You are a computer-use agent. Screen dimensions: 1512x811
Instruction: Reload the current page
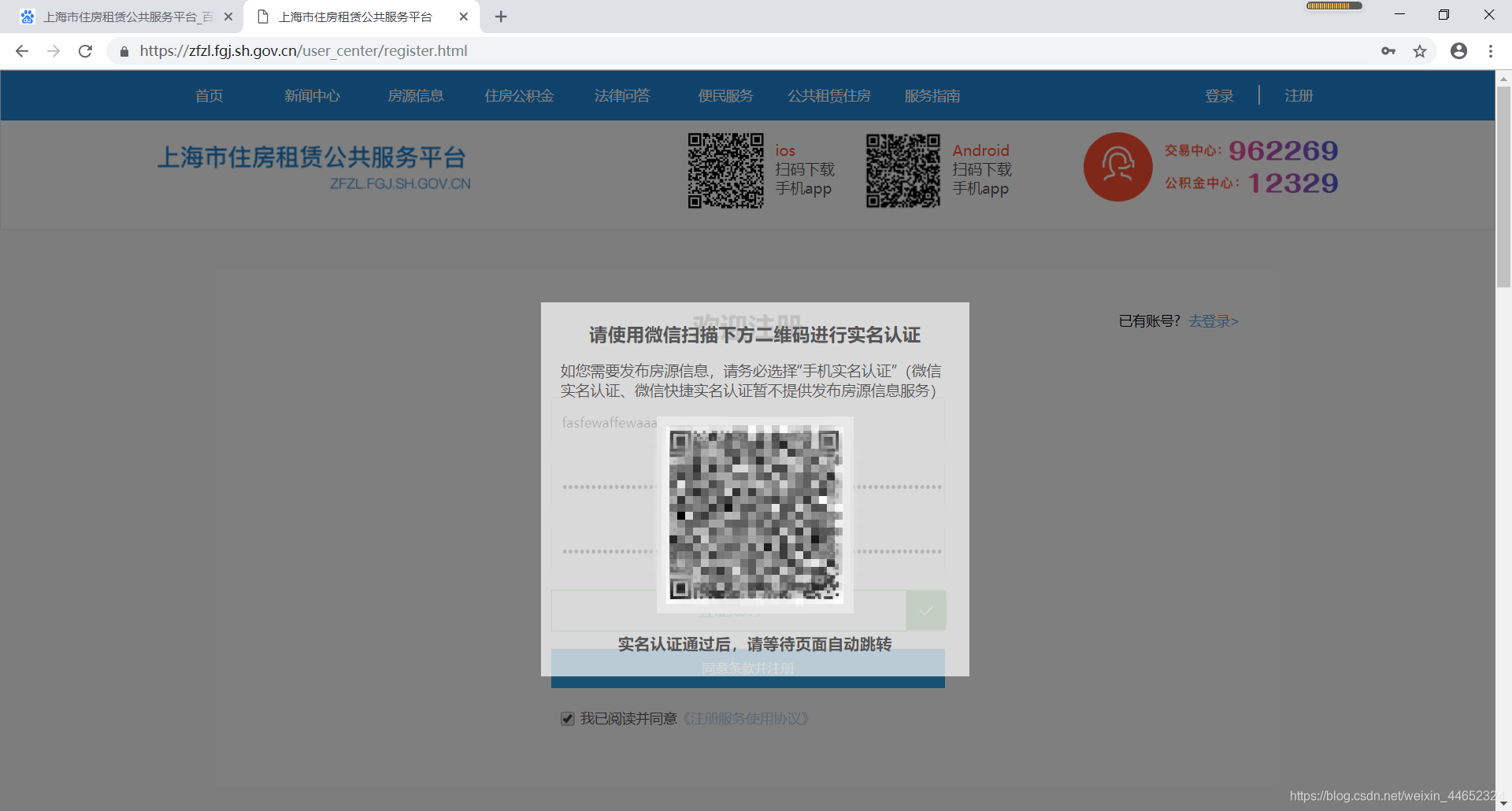[85, 51]
